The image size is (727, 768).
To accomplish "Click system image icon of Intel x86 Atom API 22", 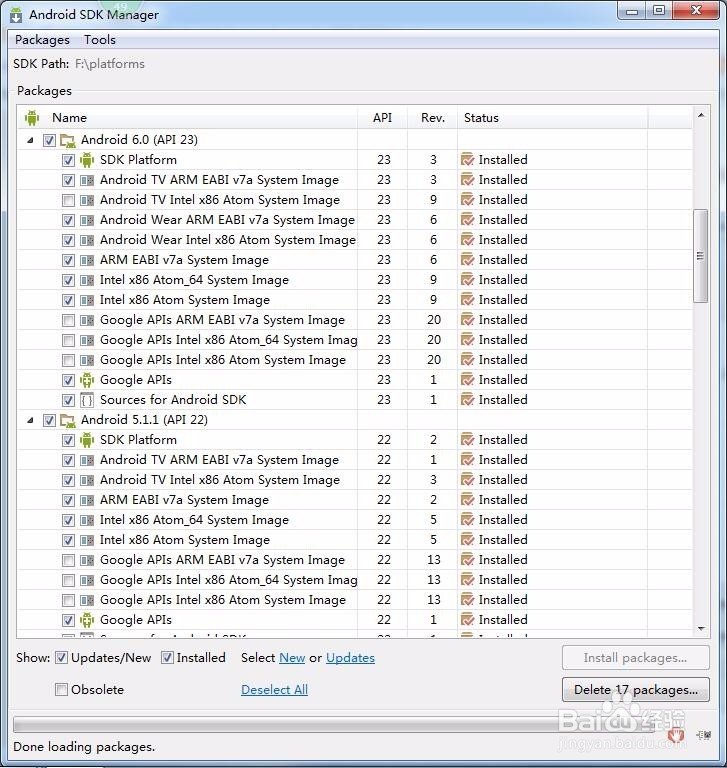I will (x=87, y=540).
